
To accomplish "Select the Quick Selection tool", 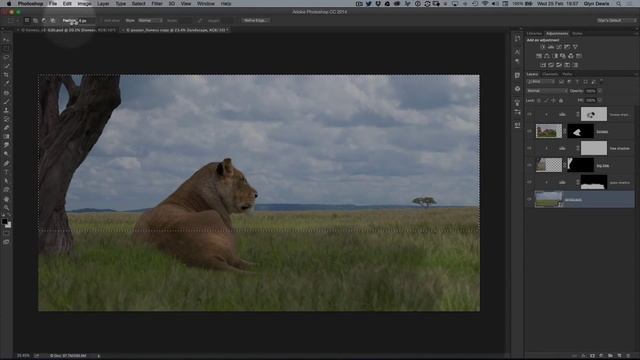I will (6, 66).
